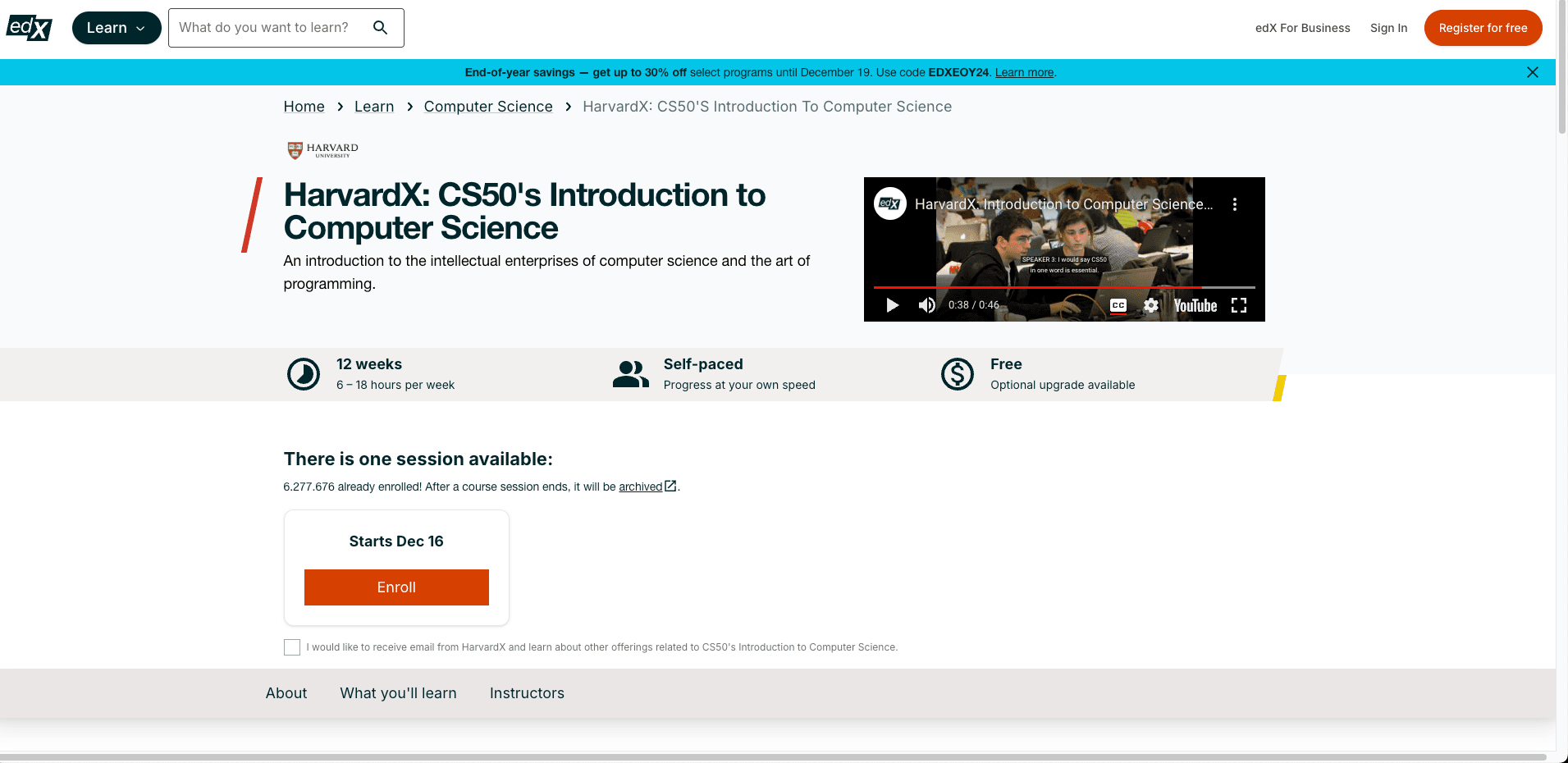
Task: Click the edX logo
Action: (x=30, y=28)
